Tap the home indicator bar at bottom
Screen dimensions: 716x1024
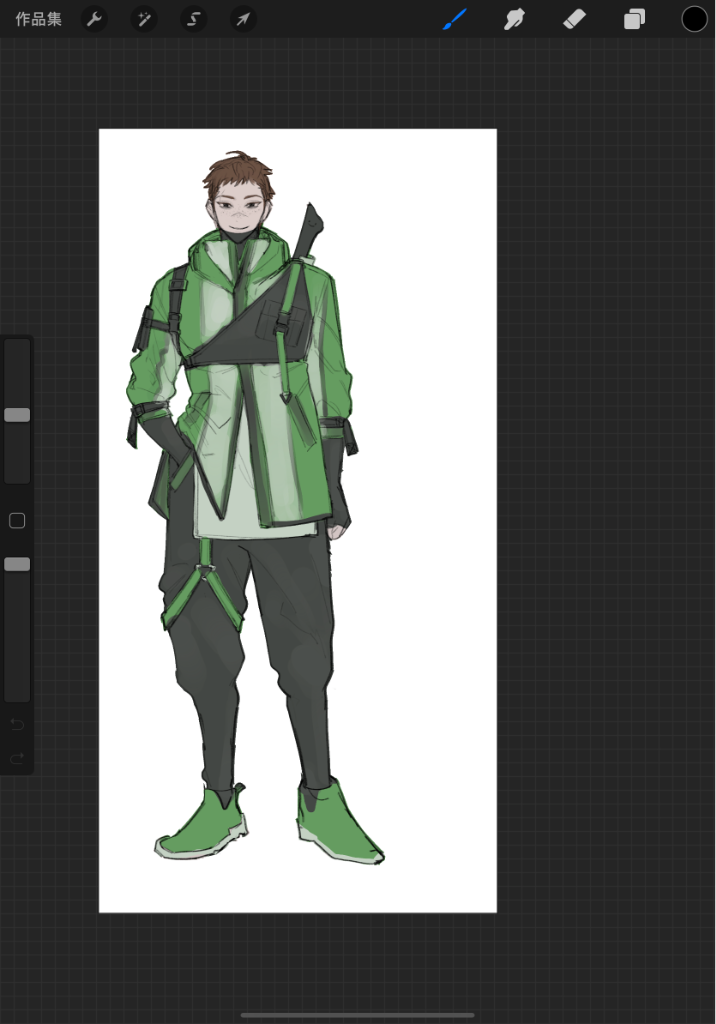357,1015
